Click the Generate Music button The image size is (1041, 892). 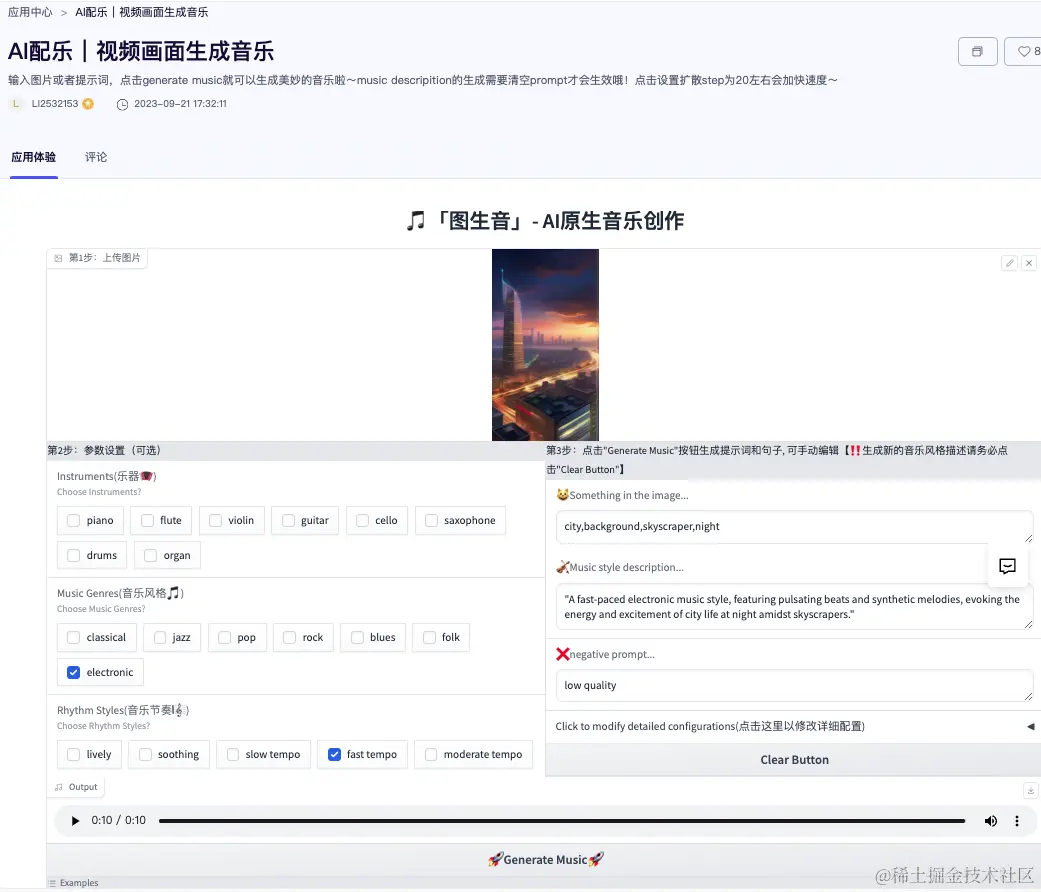pos(544,860)
